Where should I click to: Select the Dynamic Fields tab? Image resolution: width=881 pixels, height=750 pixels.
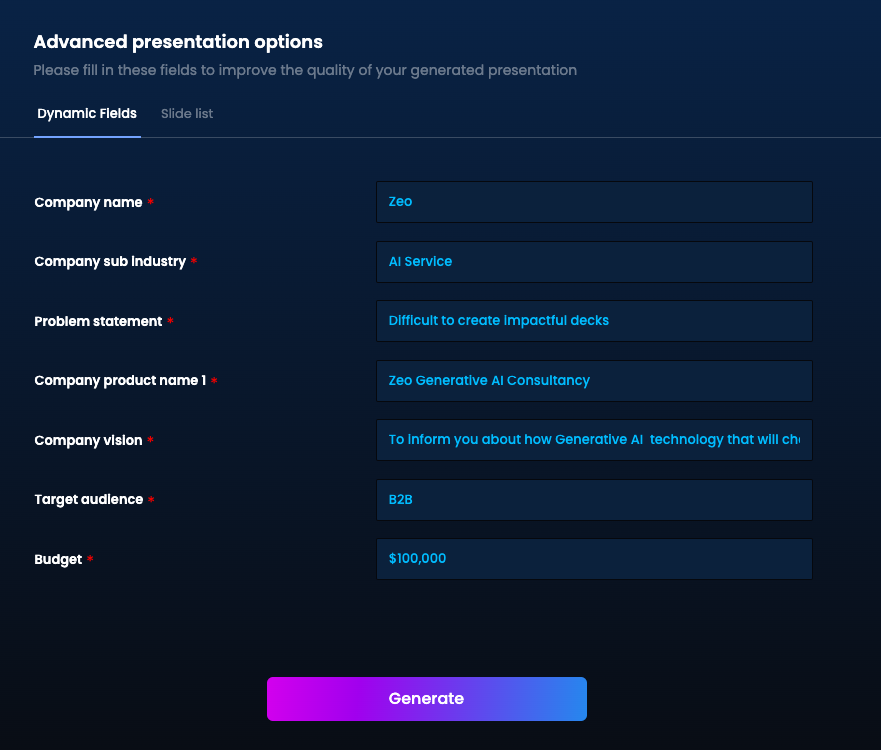coord(87,113)
